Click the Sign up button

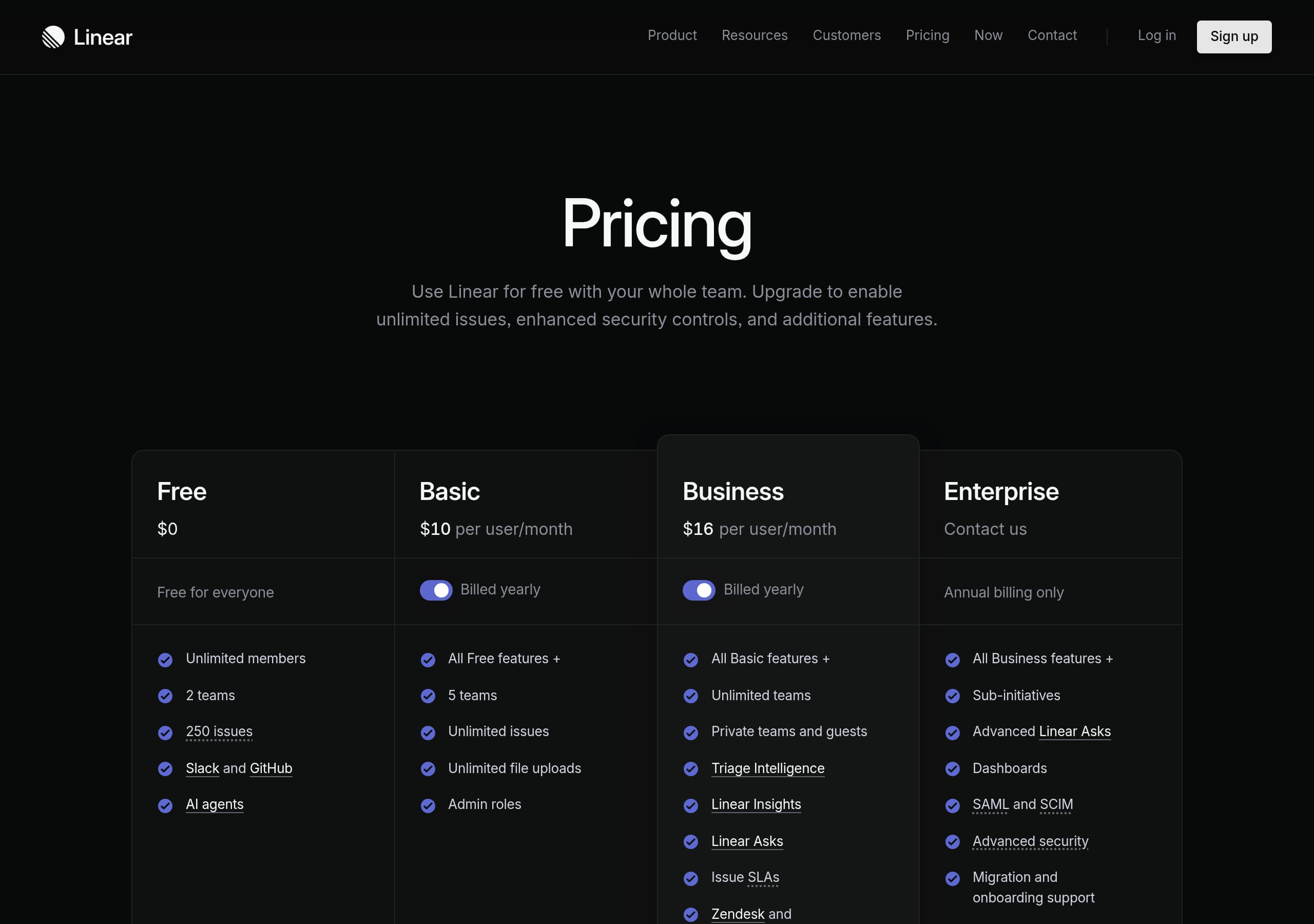click(1233, 36)
